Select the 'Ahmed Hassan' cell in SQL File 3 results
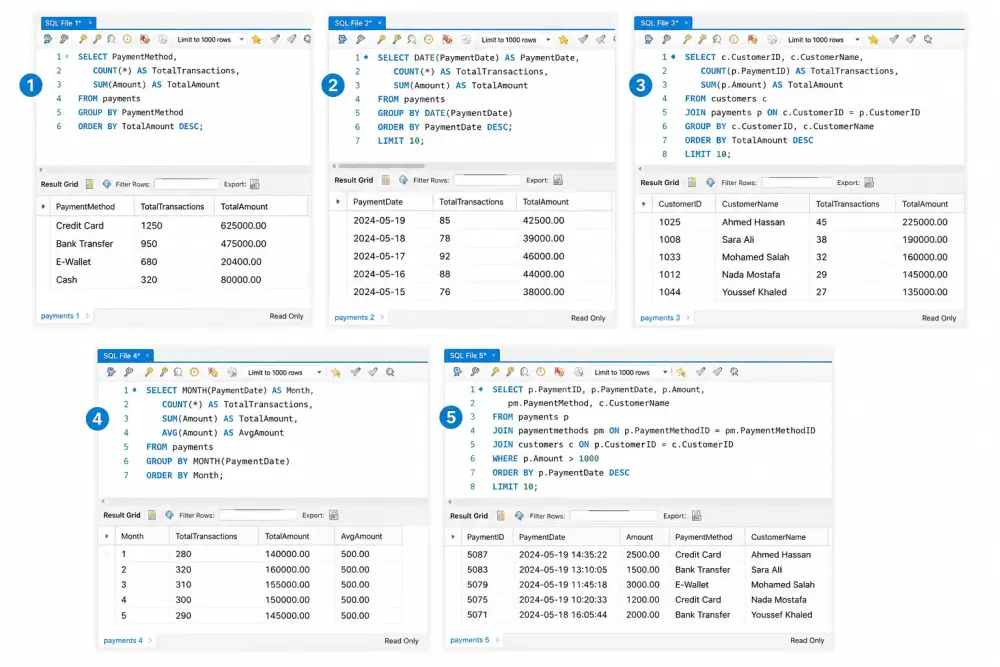1000x667 pixels. 753,222
